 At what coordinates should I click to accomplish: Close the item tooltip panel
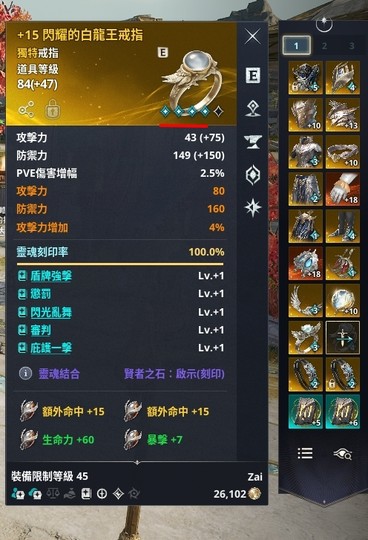(253, 37)
